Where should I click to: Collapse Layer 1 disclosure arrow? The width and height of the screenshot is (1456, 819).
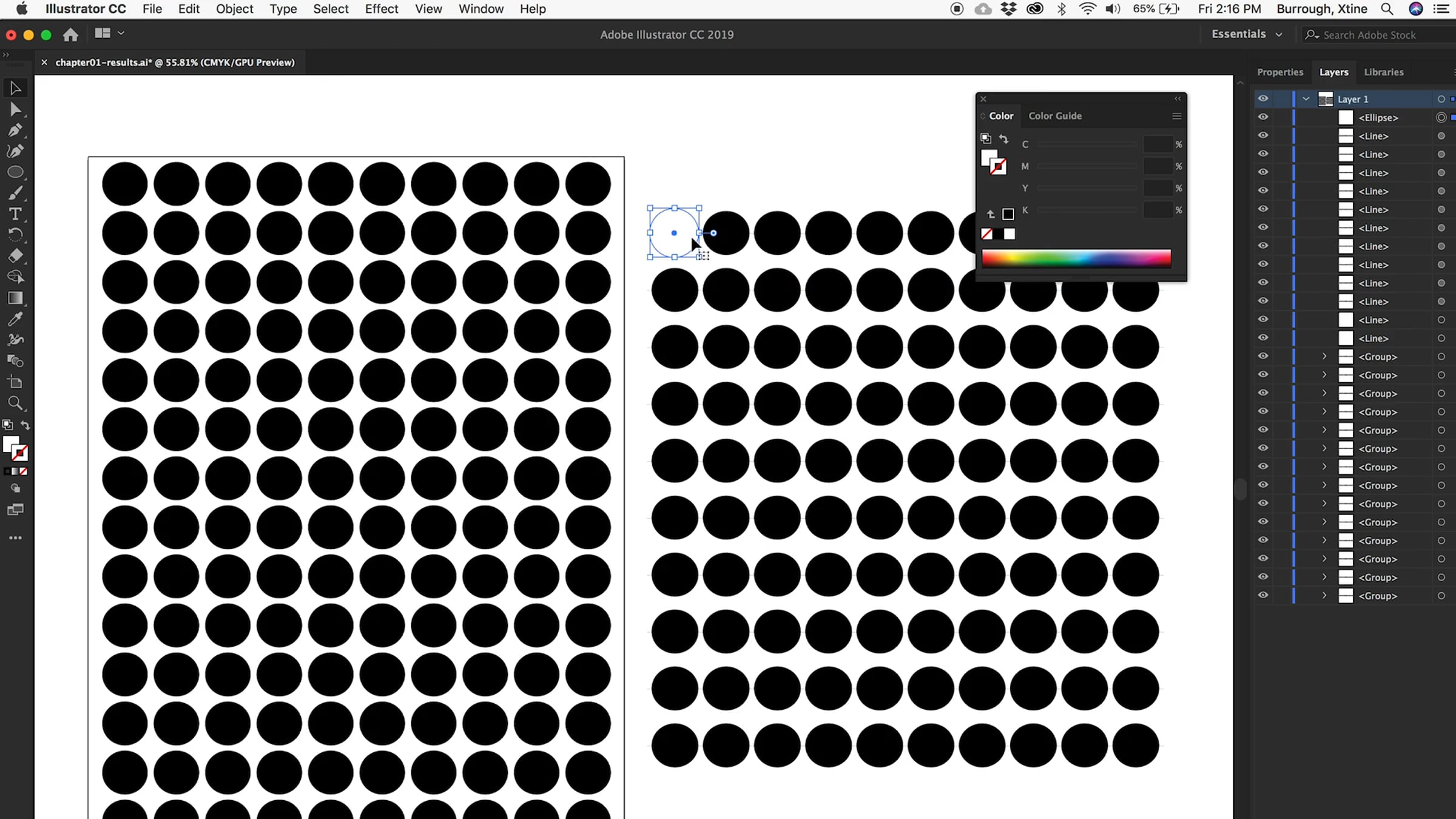(1306, 99)
